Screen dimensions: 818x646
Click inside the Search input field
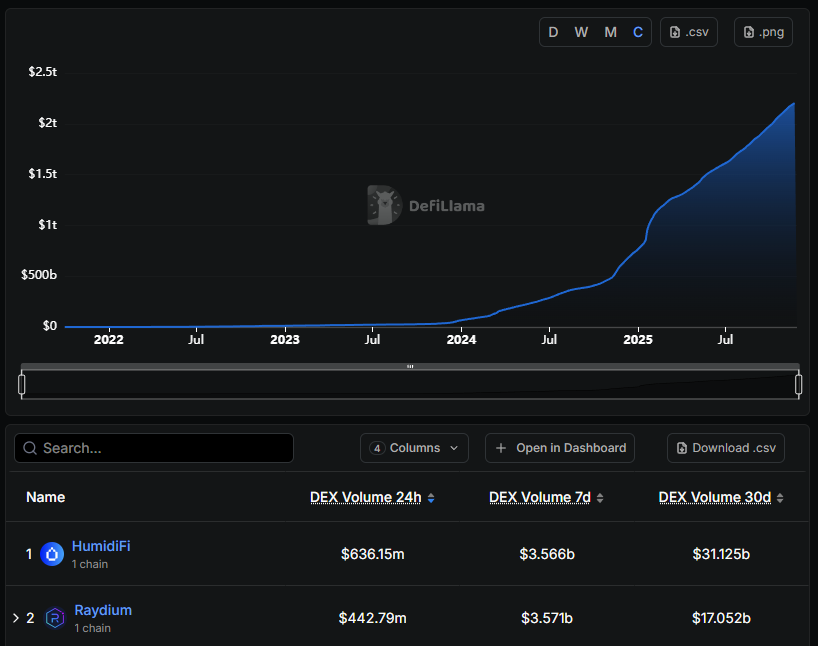click(x=150, y=448)
